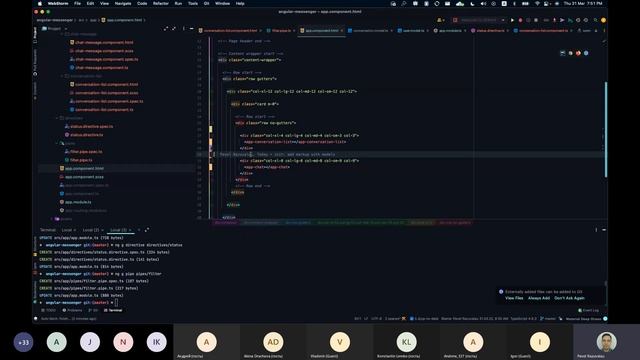Open the file in Firefox via browser icon
The width and height of the screenshot is (640, 360).
pyautogui.click(x=578, y=53)
